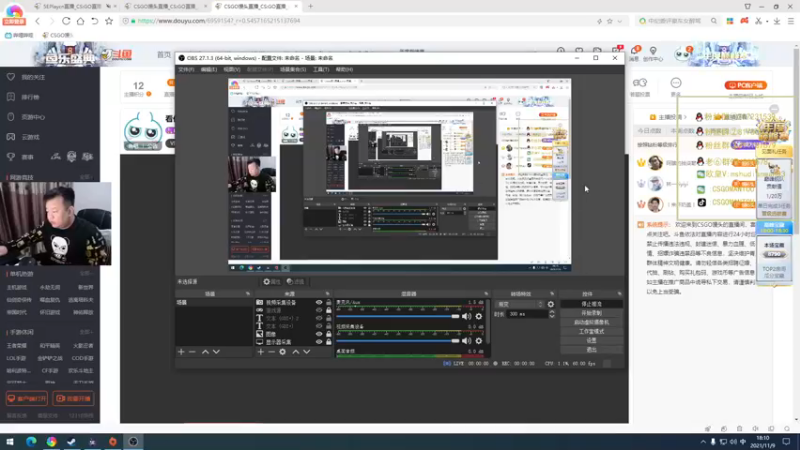Toggle lock on 视频采集设备 source
This screenshot has width=800, height=450.
329,303
